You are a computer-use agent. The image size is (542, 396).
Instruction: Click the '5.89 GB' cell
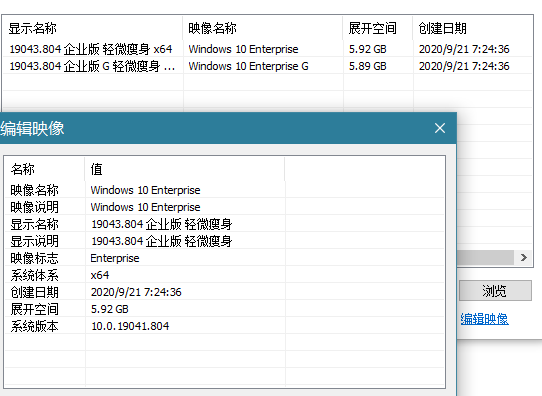[367, 66]
